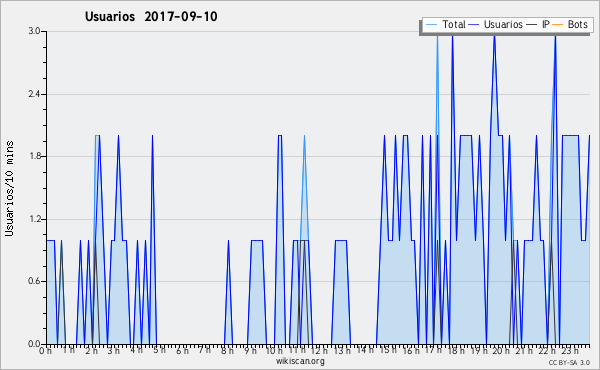Click the x-axis label '9 h'

(x=250, y=350)
